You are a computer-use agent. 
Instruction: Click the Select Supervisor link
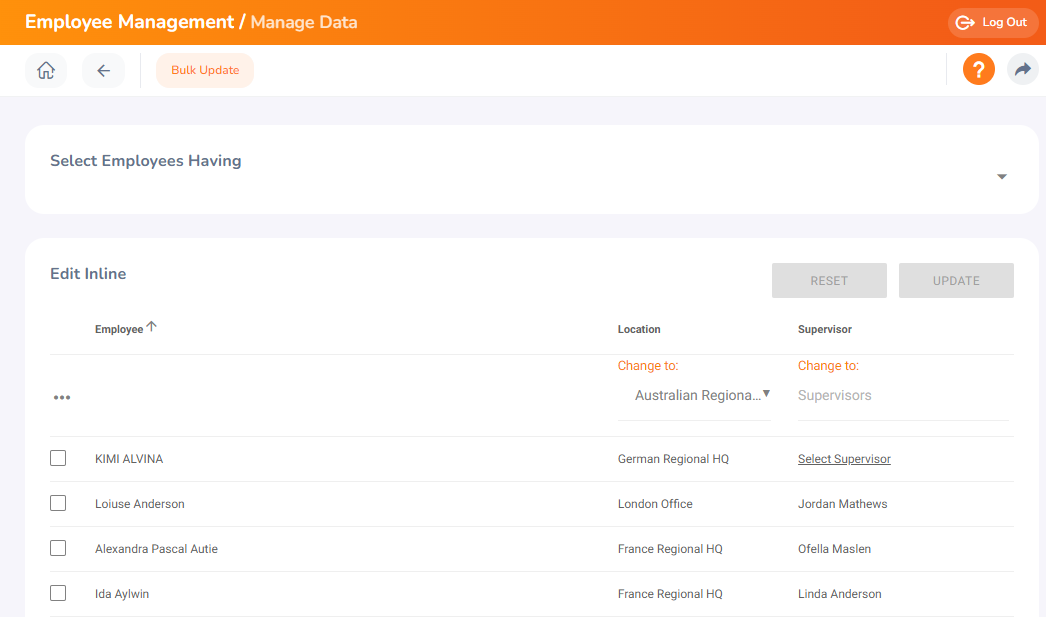pyautogui.click(x=844, y=459)
